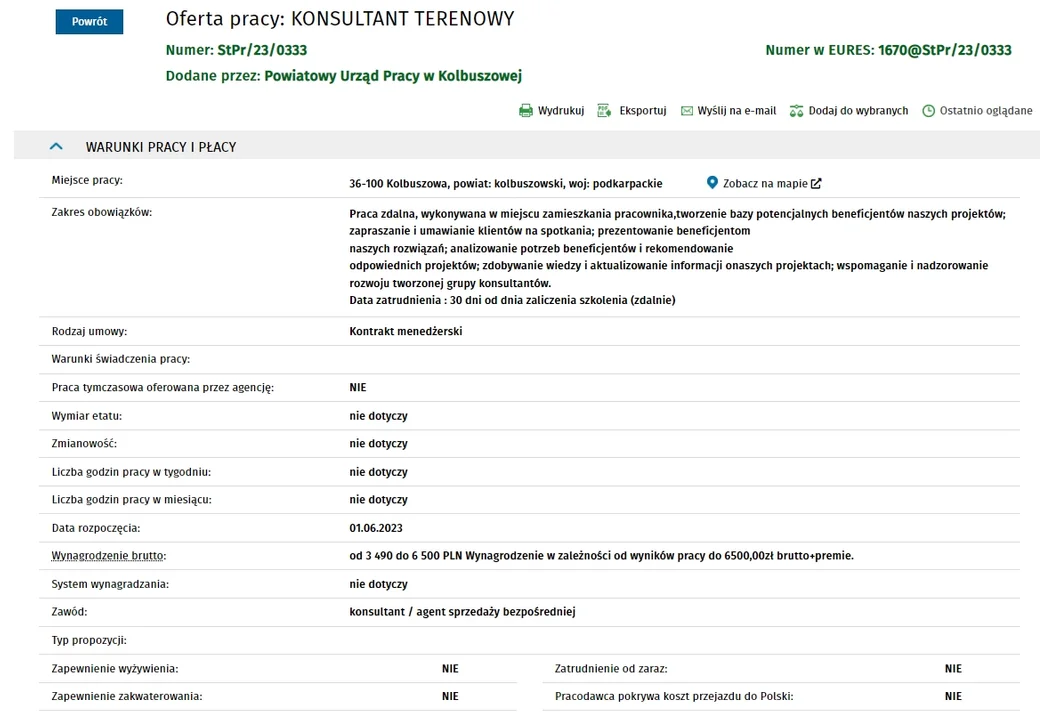
Task: Click the envelope icon for e-mail sending
Action: point(687,111)
